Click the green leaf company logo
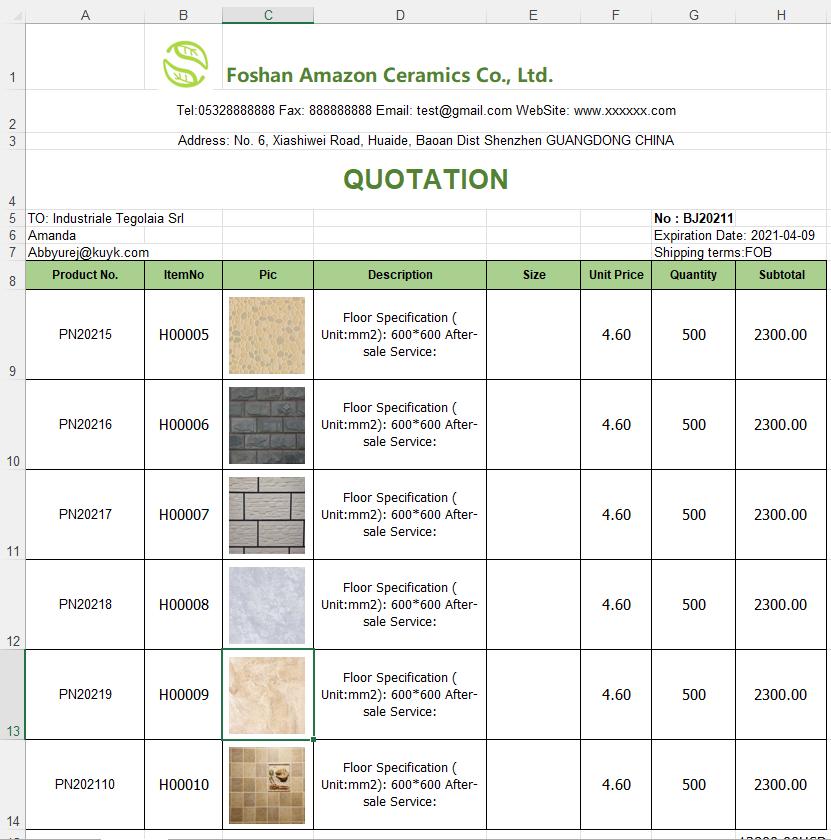 tap(185, 64)
